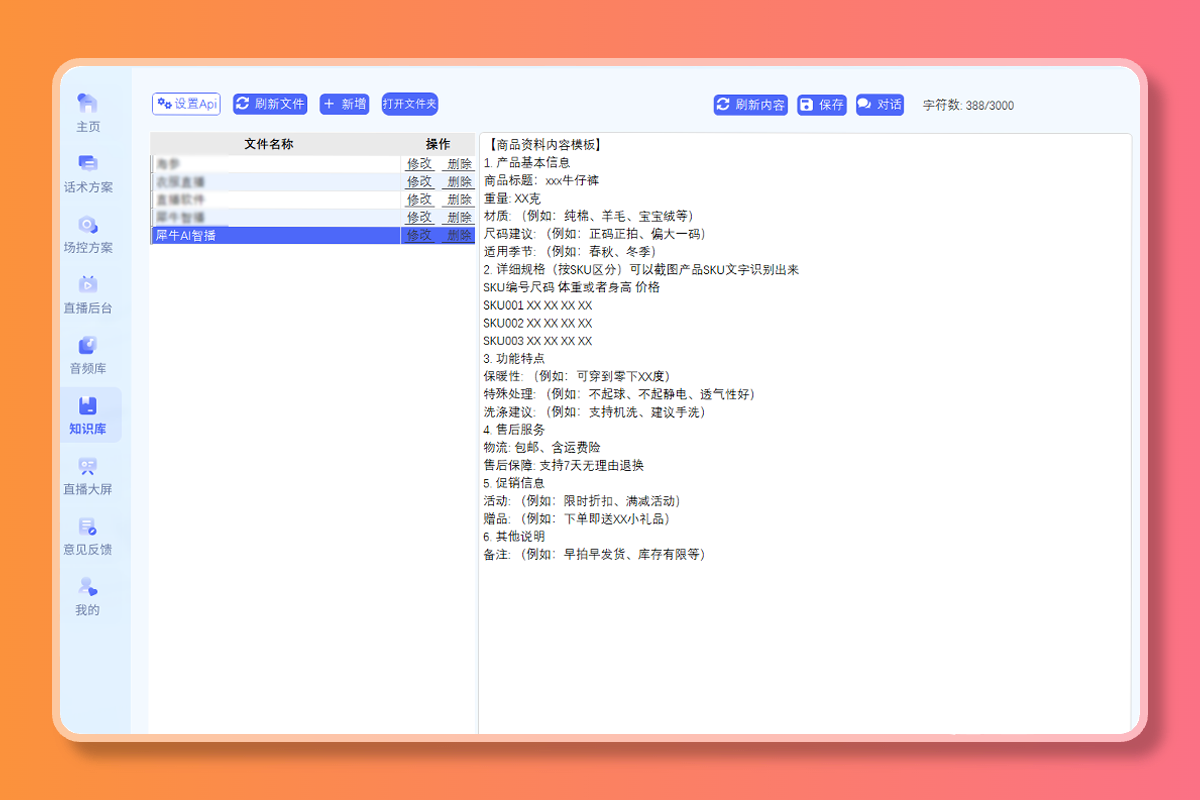Open the 直播后台 sidebar icon

pyautogui.click(x=88, y=285)
